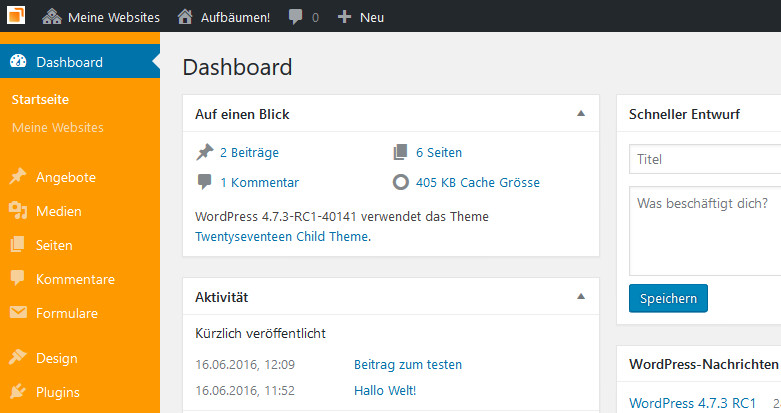Collapse the Aktivität panel
The image size is (781, 413).
point(581,296)
